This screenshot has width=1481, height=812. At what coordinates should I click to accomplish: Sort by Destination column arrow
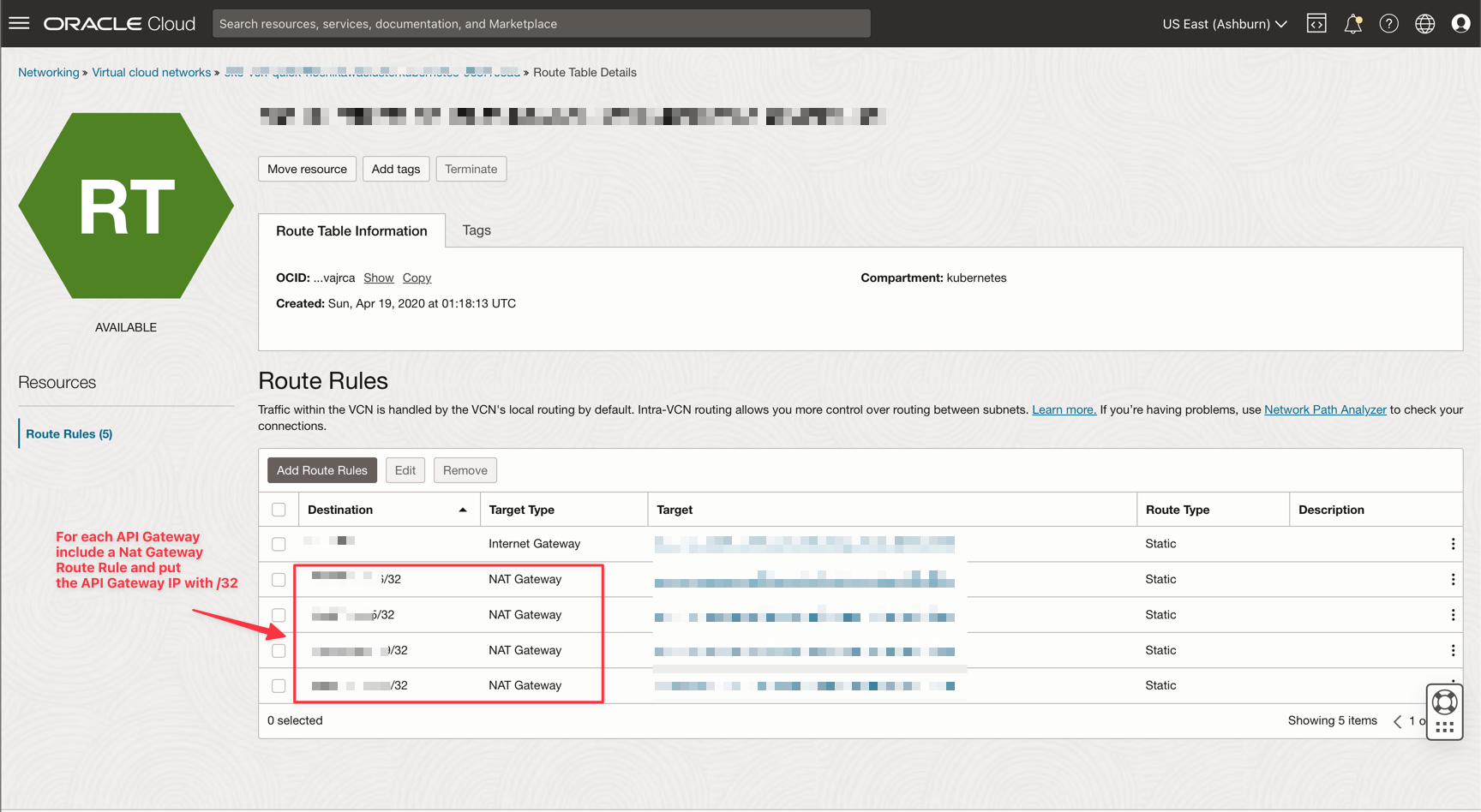click(463, 510)
